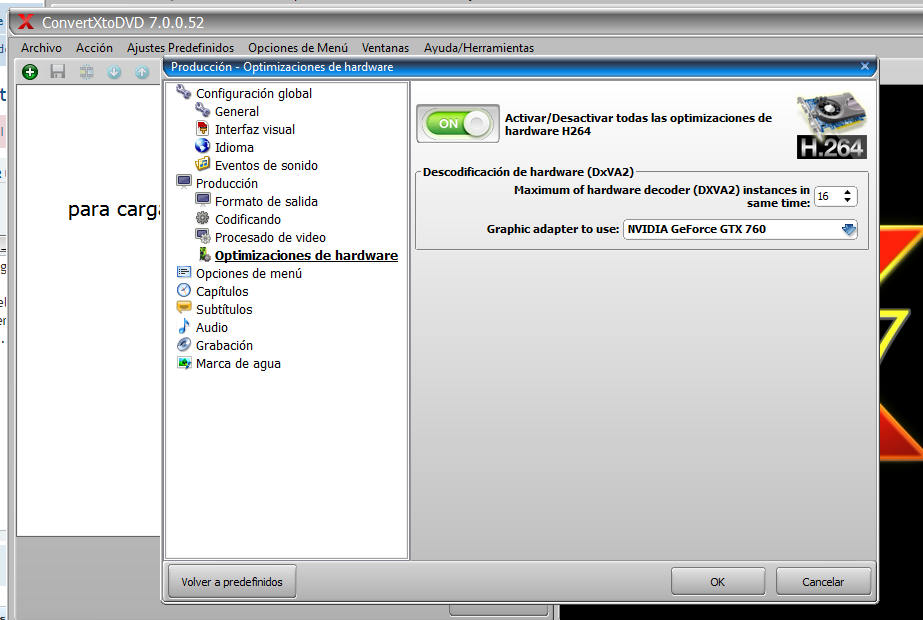Click the Grabación disc icon
923x620 pixels.
[x=184, y=344]
